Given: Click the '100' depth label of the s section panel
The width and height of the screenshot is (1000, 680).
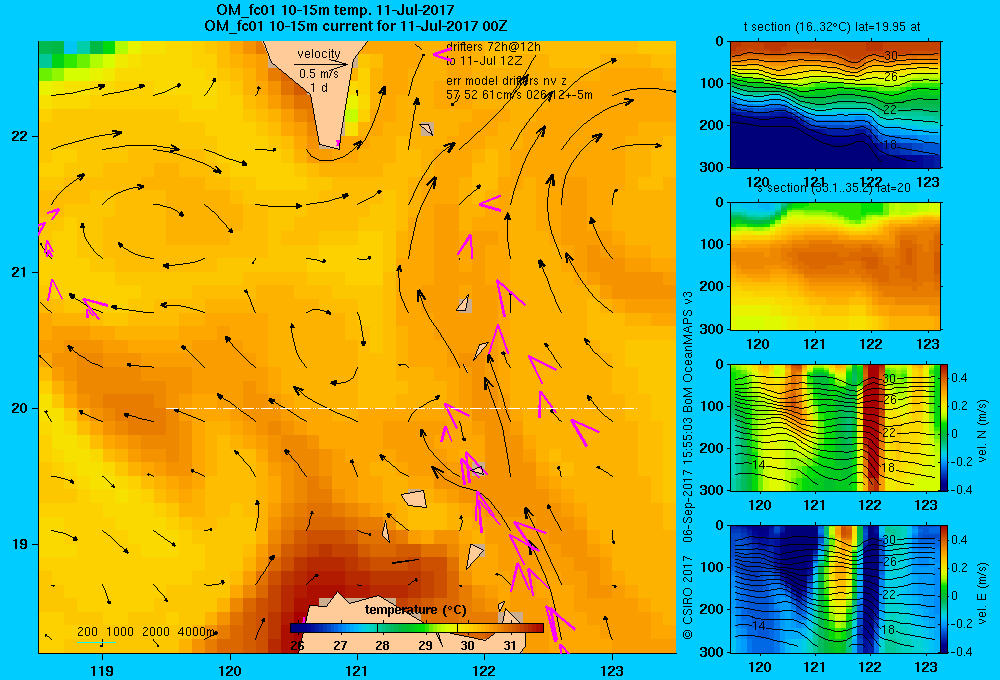Looking at the screenshot, I should tap(711, 244).
